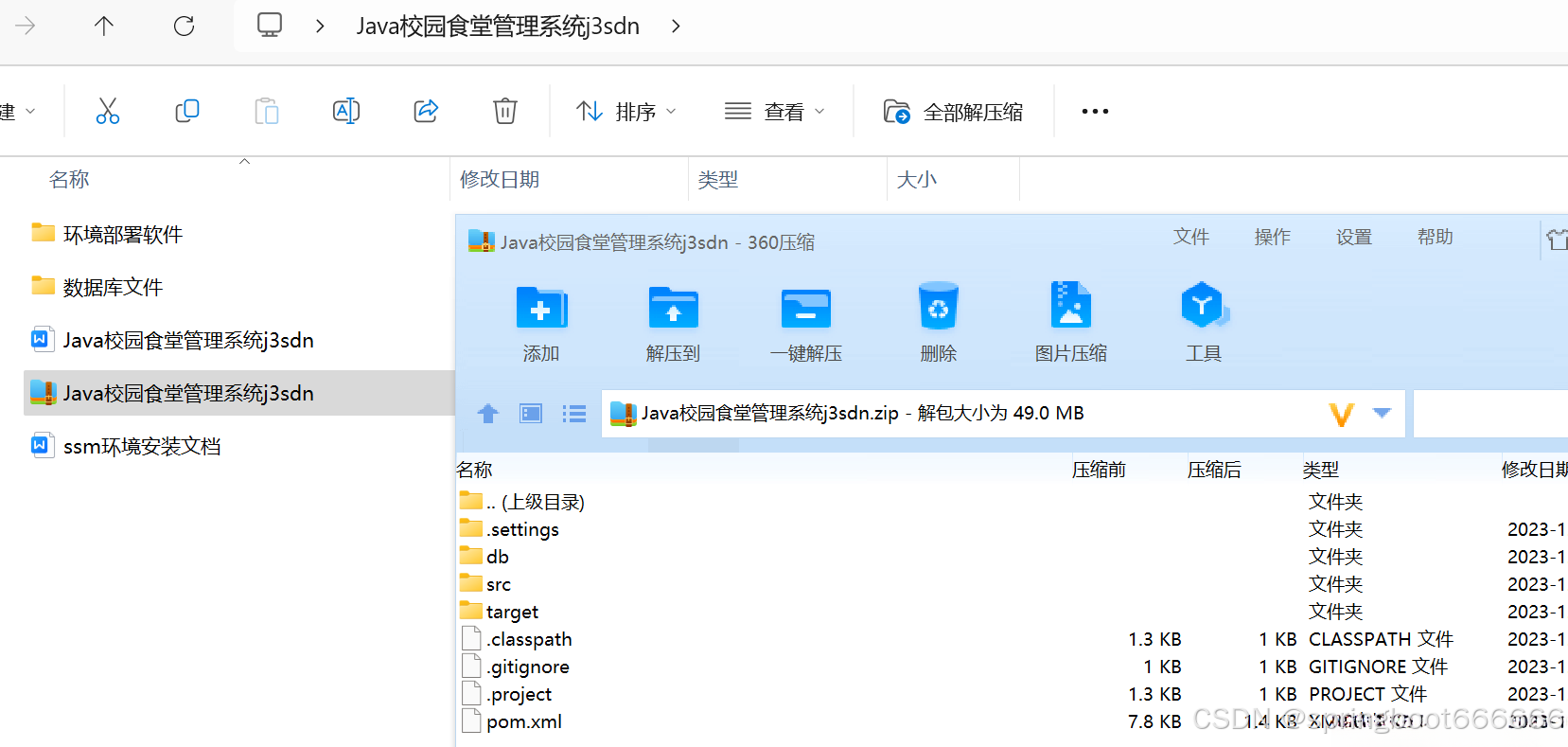Click the 删除 delete icon in 360压缩

pyautogui.click(x=939, y=307)
